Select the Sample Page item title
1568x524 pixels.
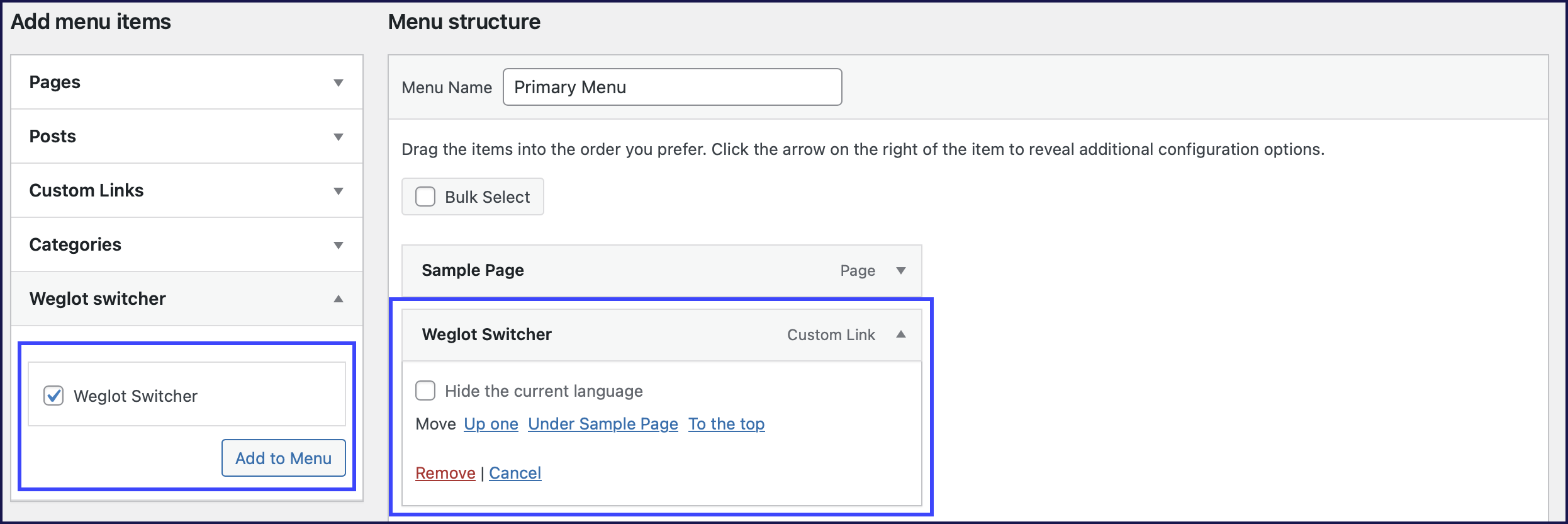point(473,270)
